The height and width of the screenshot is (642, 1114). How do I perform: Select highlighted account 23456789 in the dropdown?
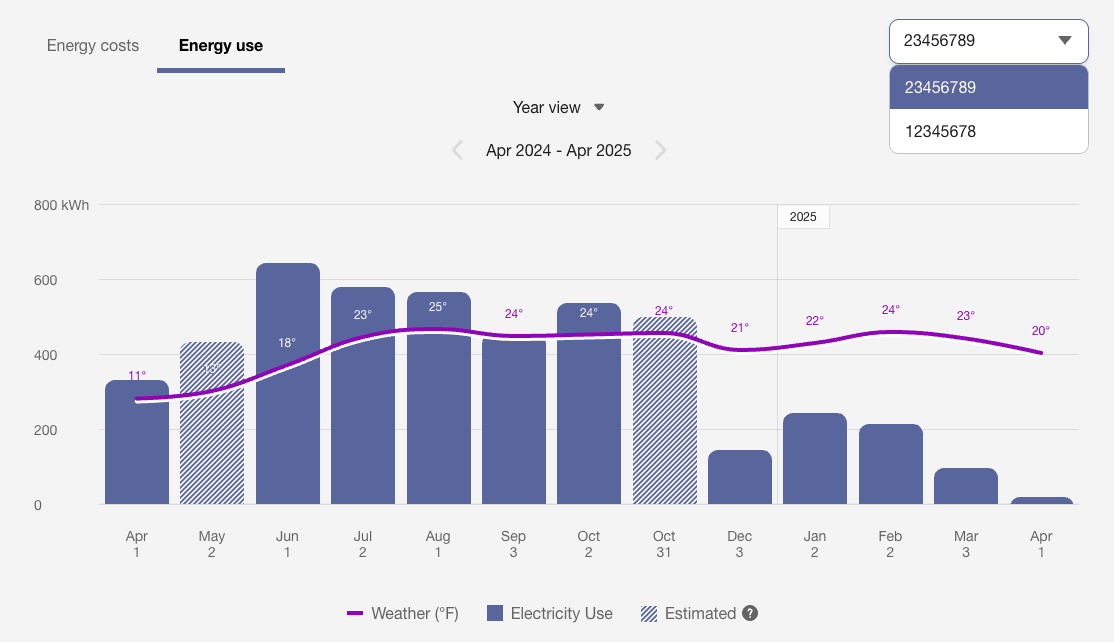(x=988, y=87)
